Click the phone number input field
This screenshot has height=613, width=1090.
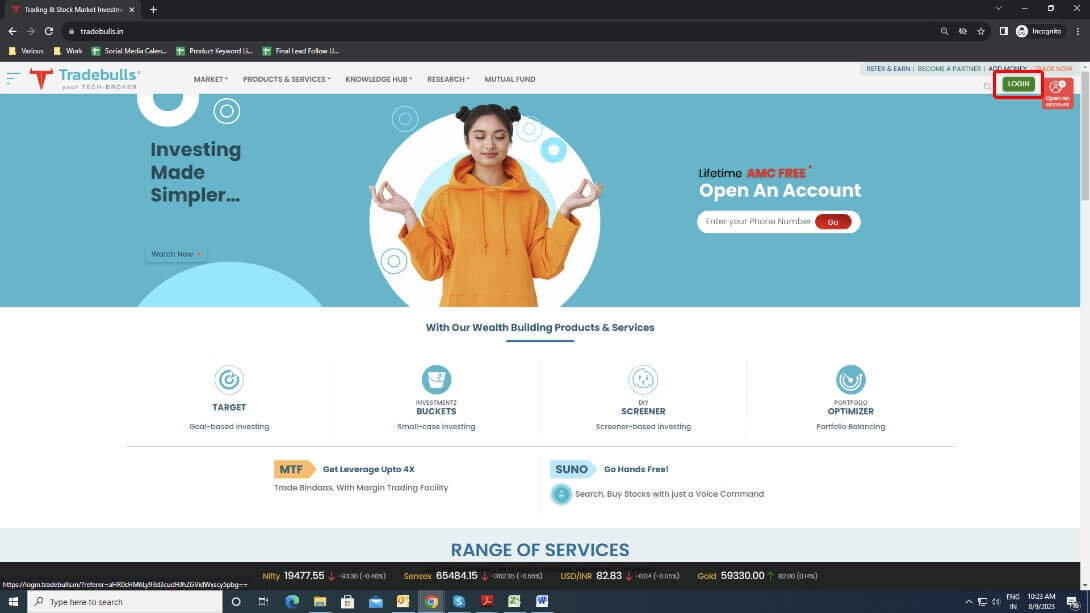pos(757,222)
